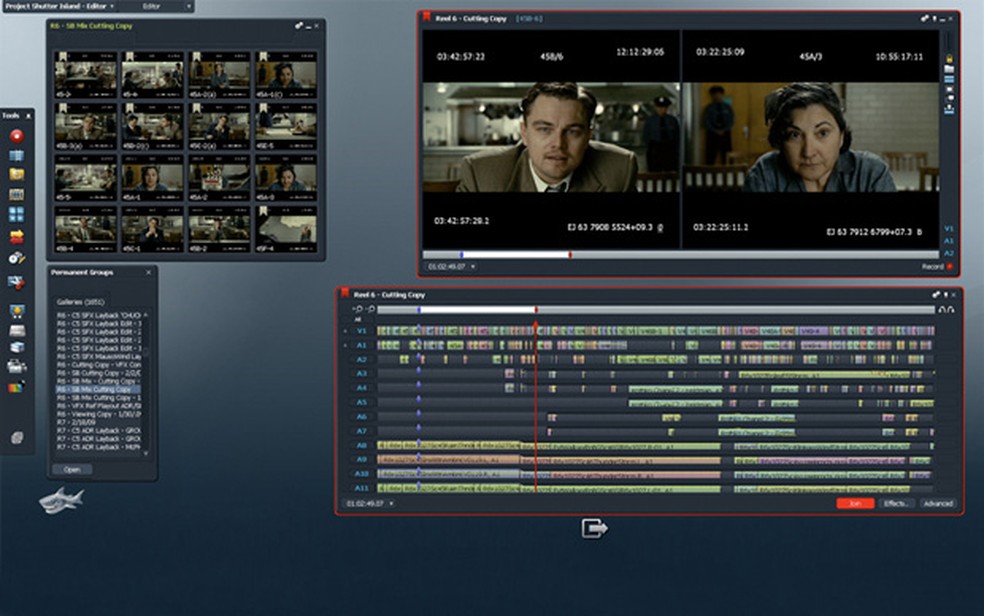Expand the A1 track arrow

coord(345,346)
